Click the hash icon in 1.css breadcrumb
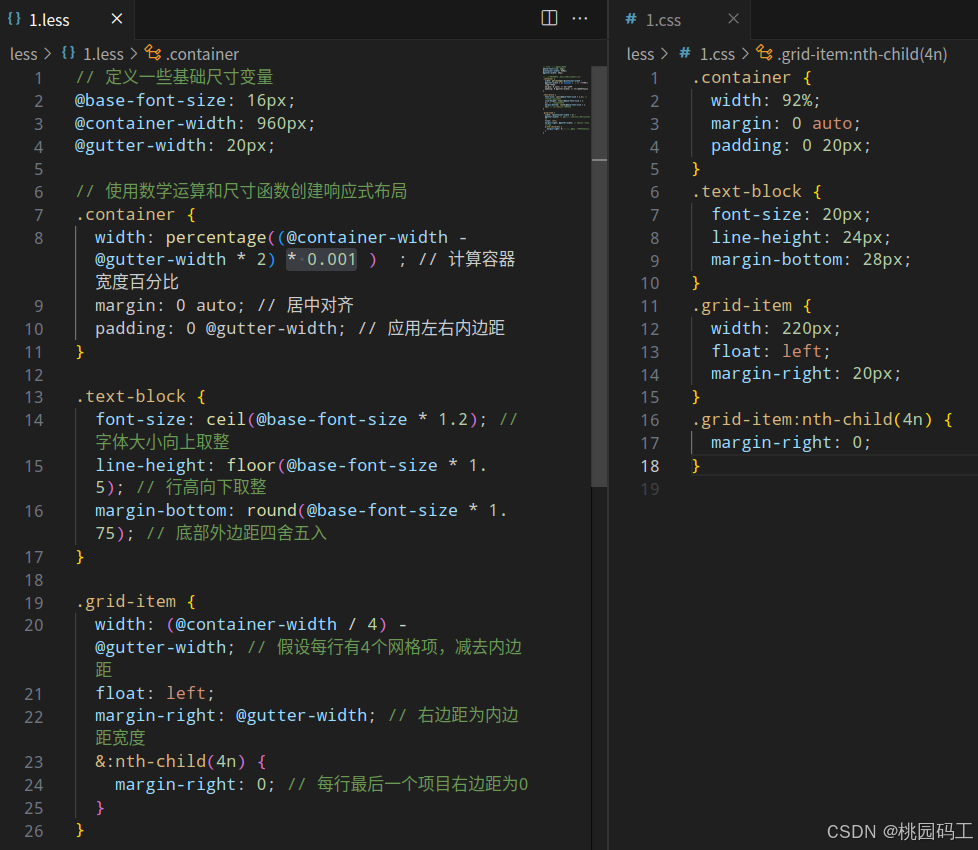 (685, 53)
